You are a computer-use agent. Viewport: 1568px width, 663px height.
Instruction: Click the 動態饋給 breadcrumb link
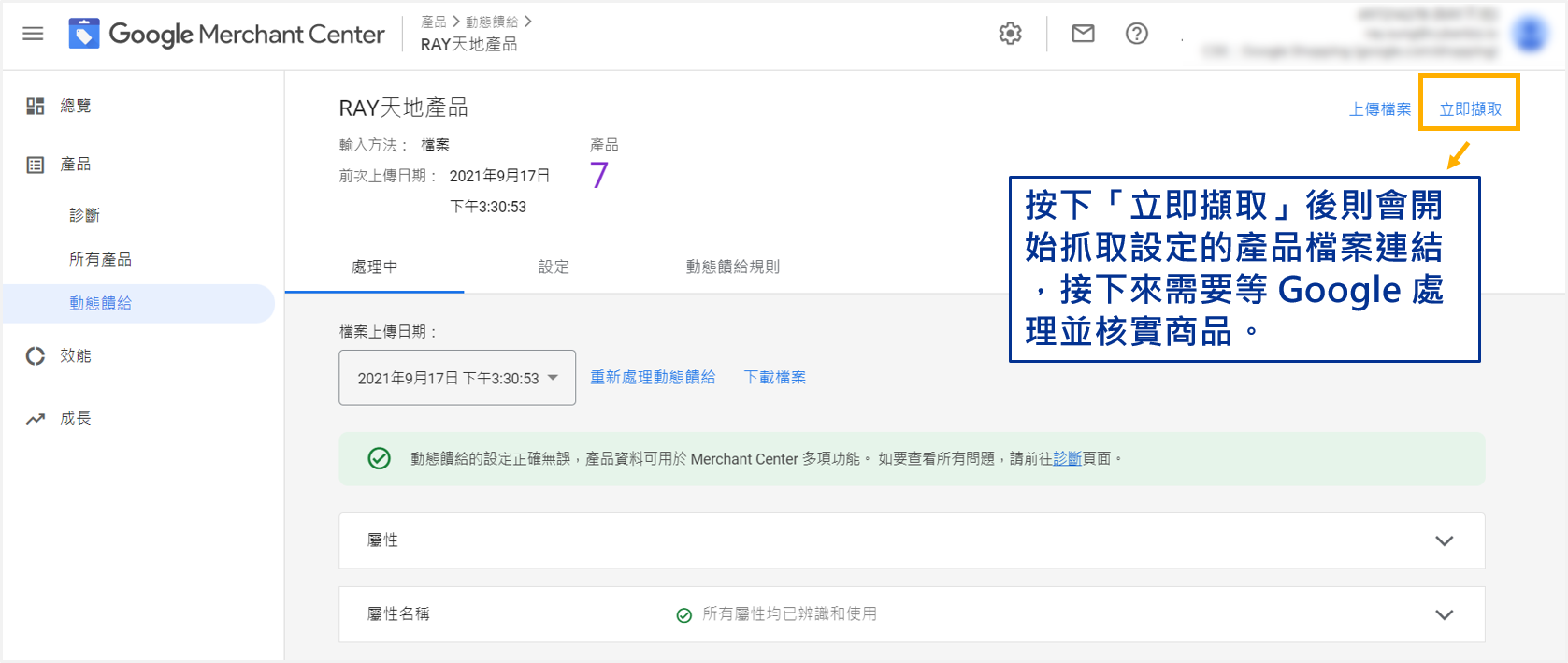[491, 22]
